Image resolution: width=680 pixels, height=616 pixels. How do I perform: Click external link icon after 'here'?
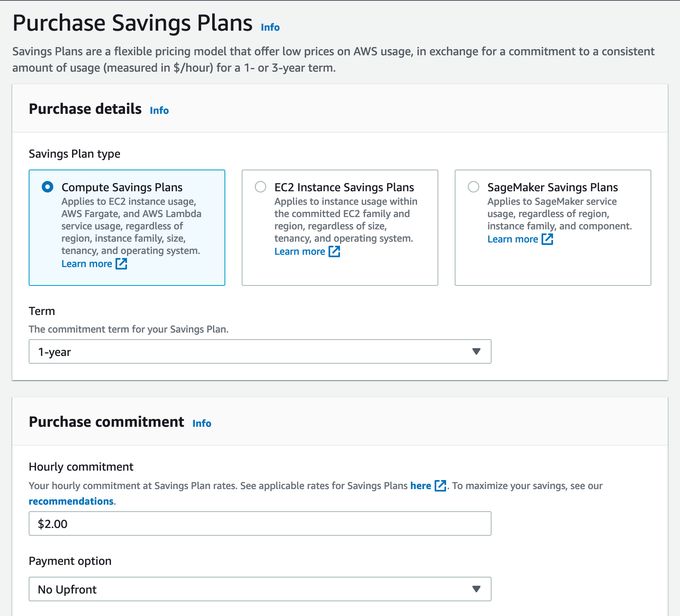tap(440, 486)
